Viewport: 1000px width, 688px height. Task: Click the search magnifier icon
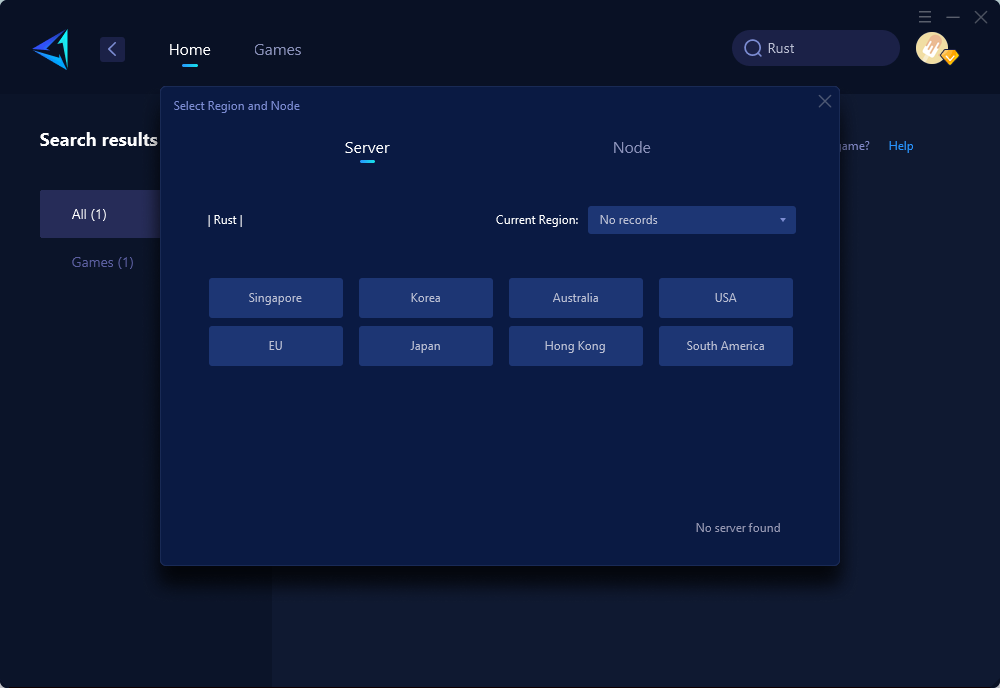753,48
